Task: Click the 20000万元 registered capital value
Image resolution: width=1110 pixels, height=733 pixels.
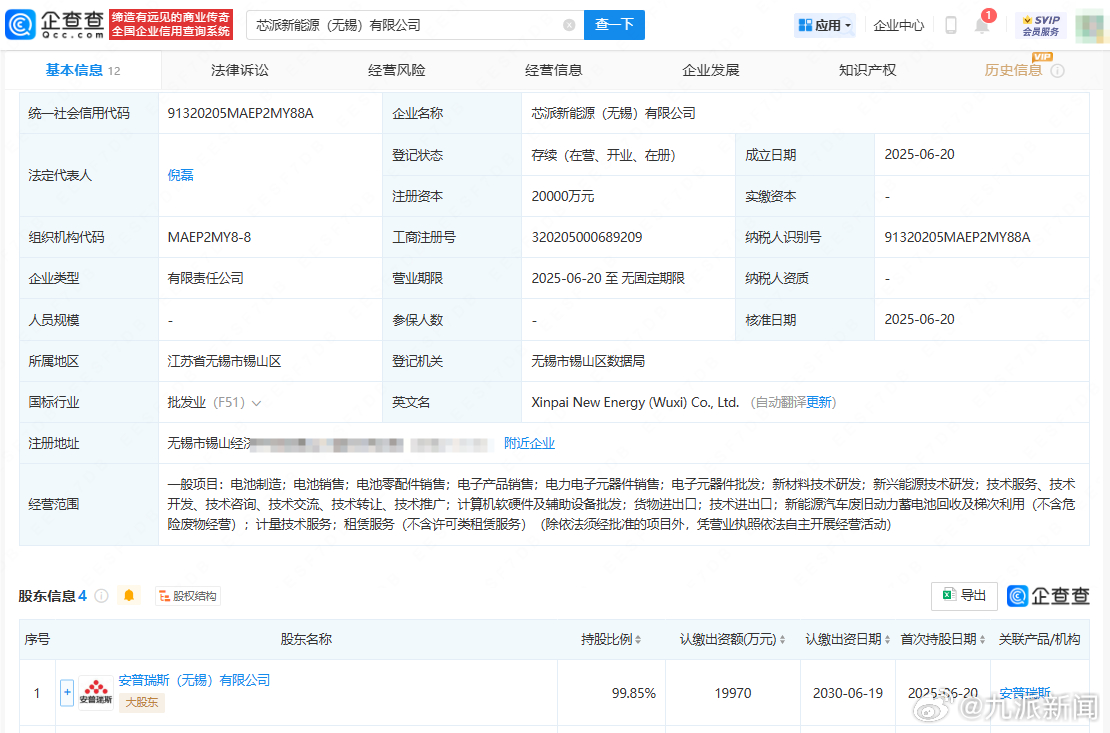Action: [x=563, y=196]
